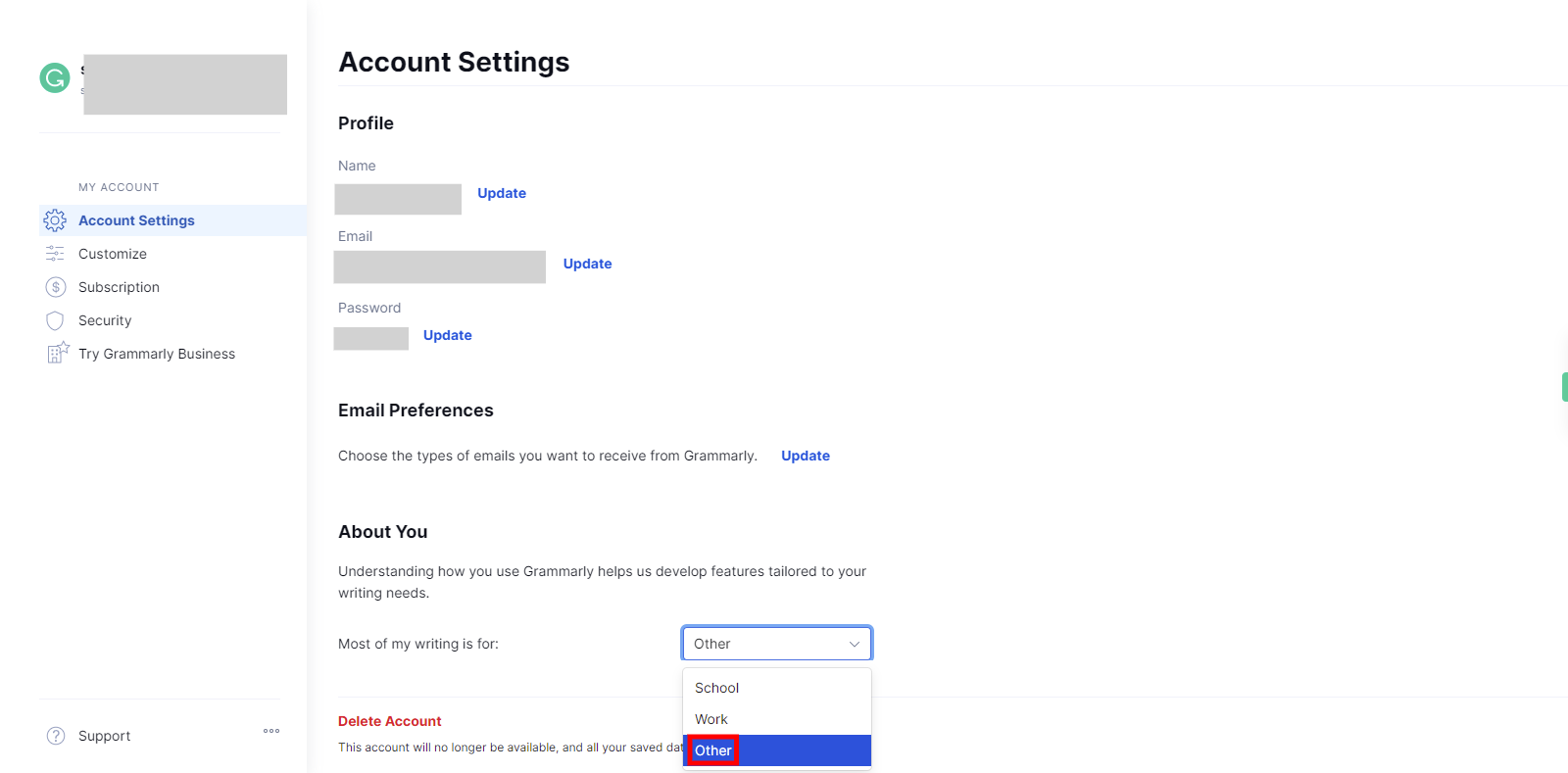Choose Work from dropdown list
Screen dimensions: 1568x773
[777, 719]
